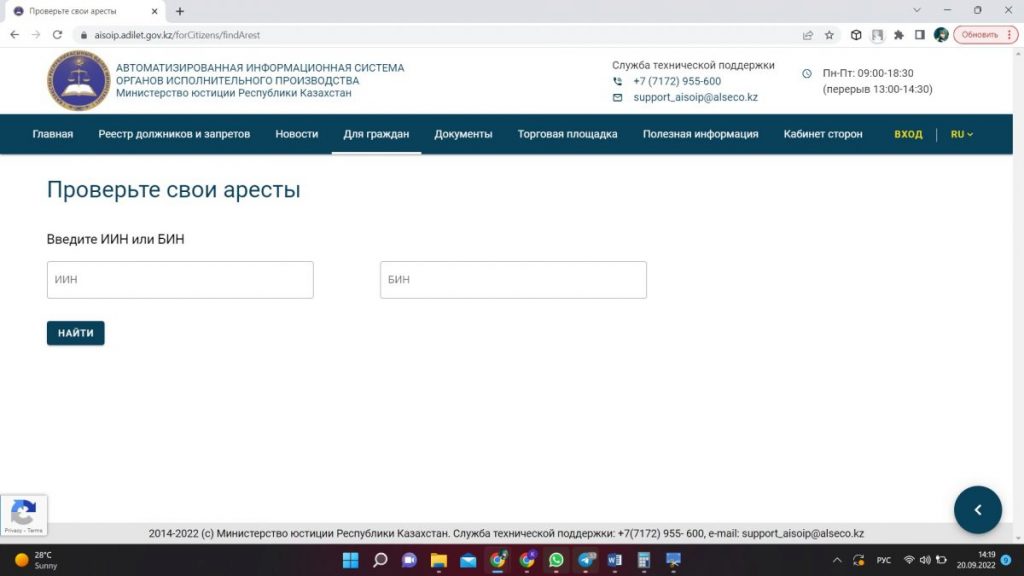Open the Chrome three-dot menu
The height and width of the screenshot is (576, 1024).
(x=1010, y=35)
